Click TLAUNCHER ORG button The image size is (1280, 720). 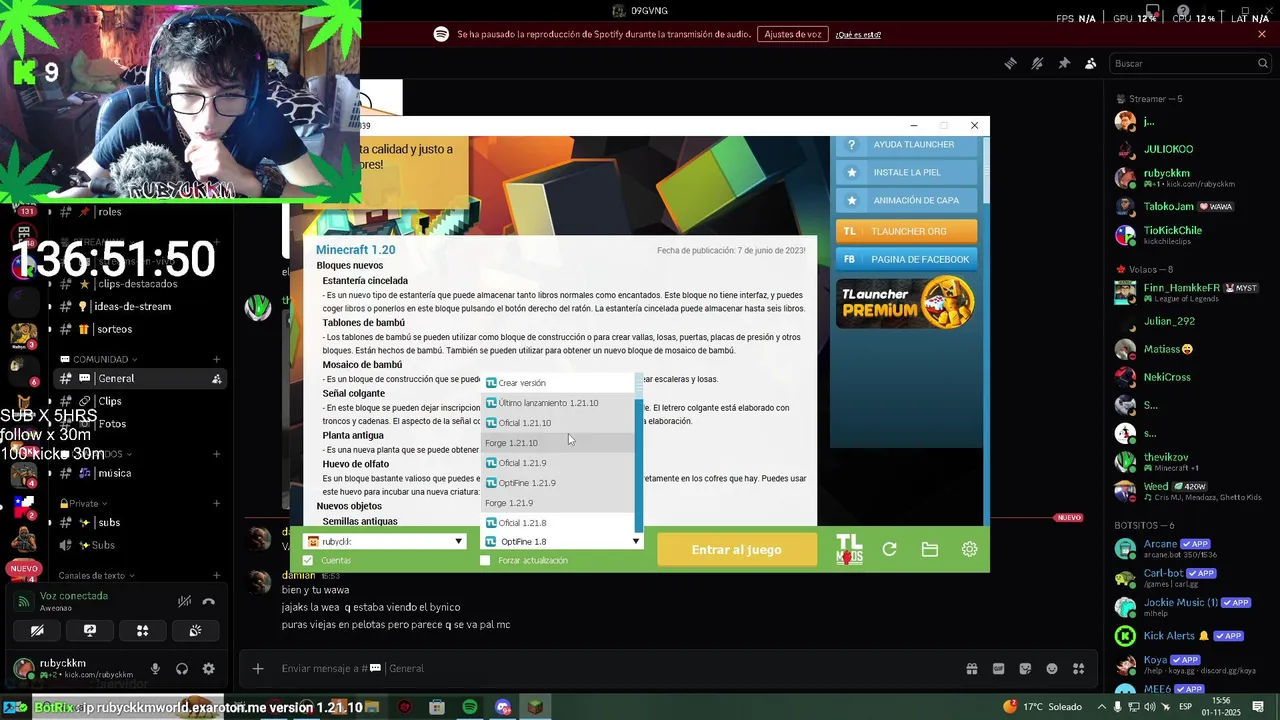(x=906, y=231)
